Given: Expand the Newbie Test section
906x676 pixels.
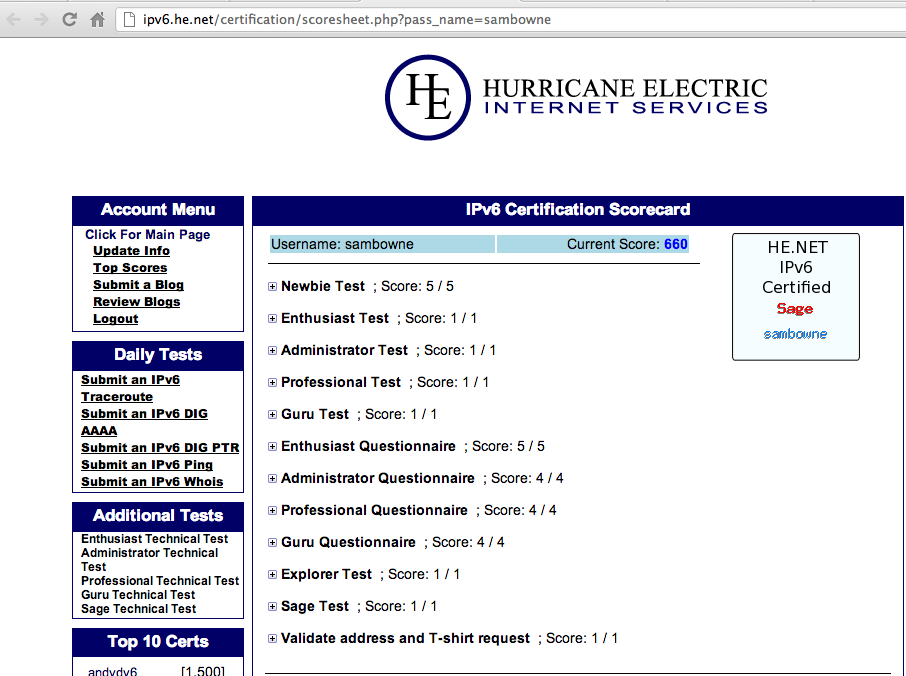Looking at the screenshot, I should pyautogui.click(x=272, y=287).
